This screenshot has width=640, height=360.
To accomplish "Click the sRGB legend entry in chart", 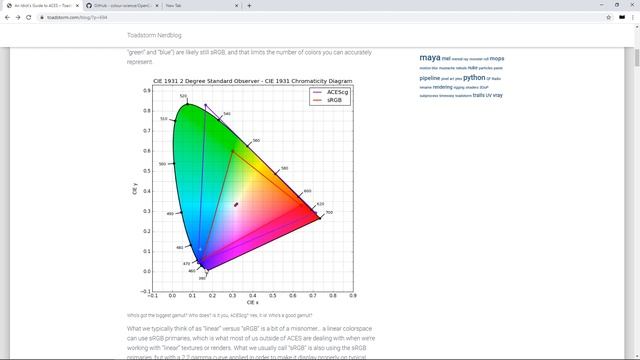I will tap(328, 100).
